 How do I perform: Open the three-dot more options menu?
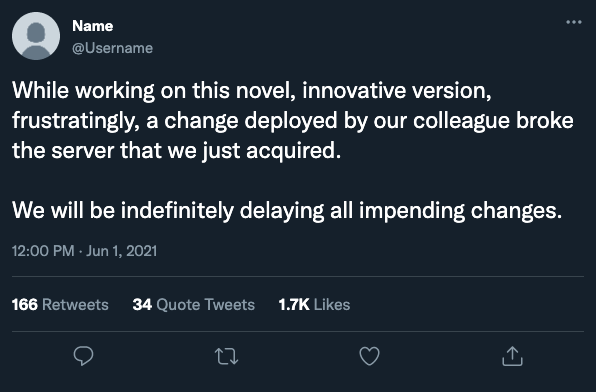point(574,22)
